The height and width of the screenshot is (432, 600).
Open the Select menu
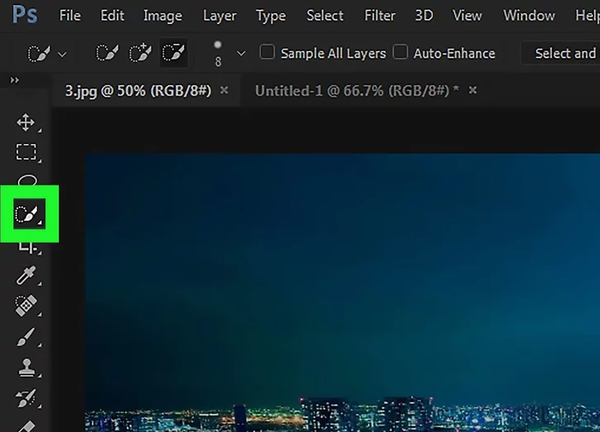325,16
